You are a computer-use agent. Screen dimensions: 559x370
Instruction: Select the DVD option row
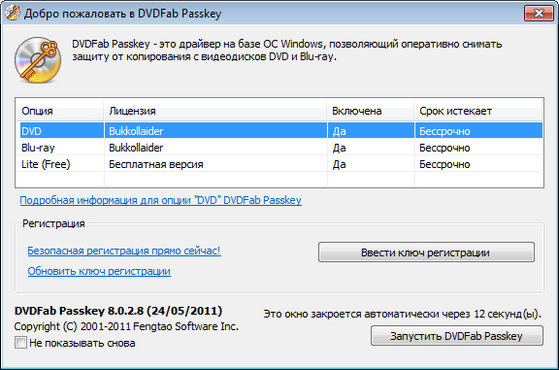[281, 131]
